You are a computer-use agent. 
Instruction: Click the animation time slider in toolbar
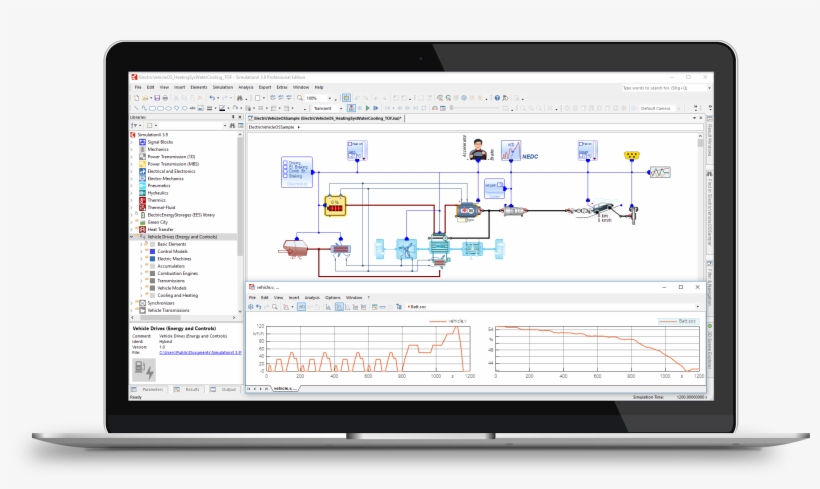477,108
